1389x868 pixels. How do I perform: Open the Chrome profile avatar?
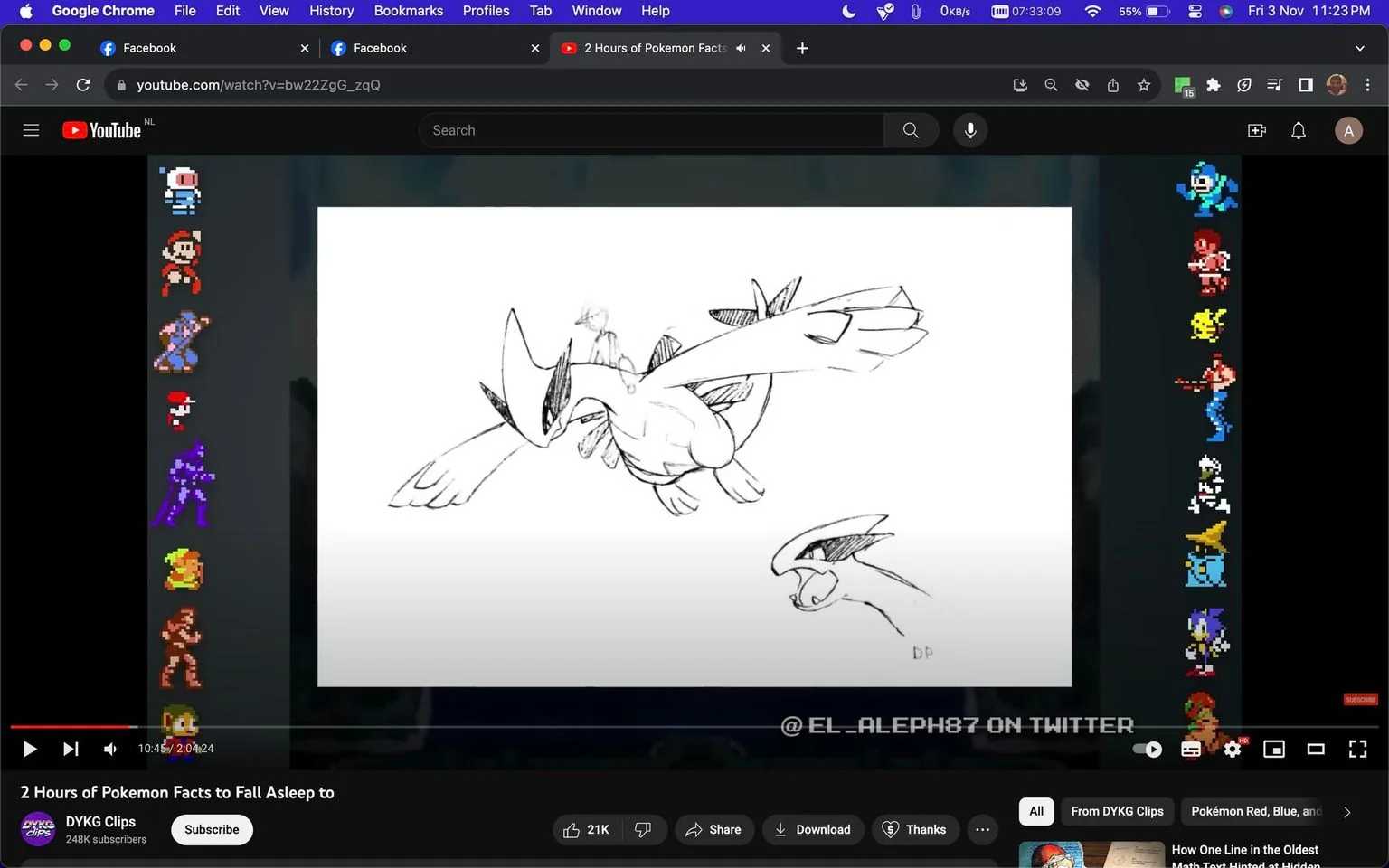pyautogui.click(x=1337, y=85)
